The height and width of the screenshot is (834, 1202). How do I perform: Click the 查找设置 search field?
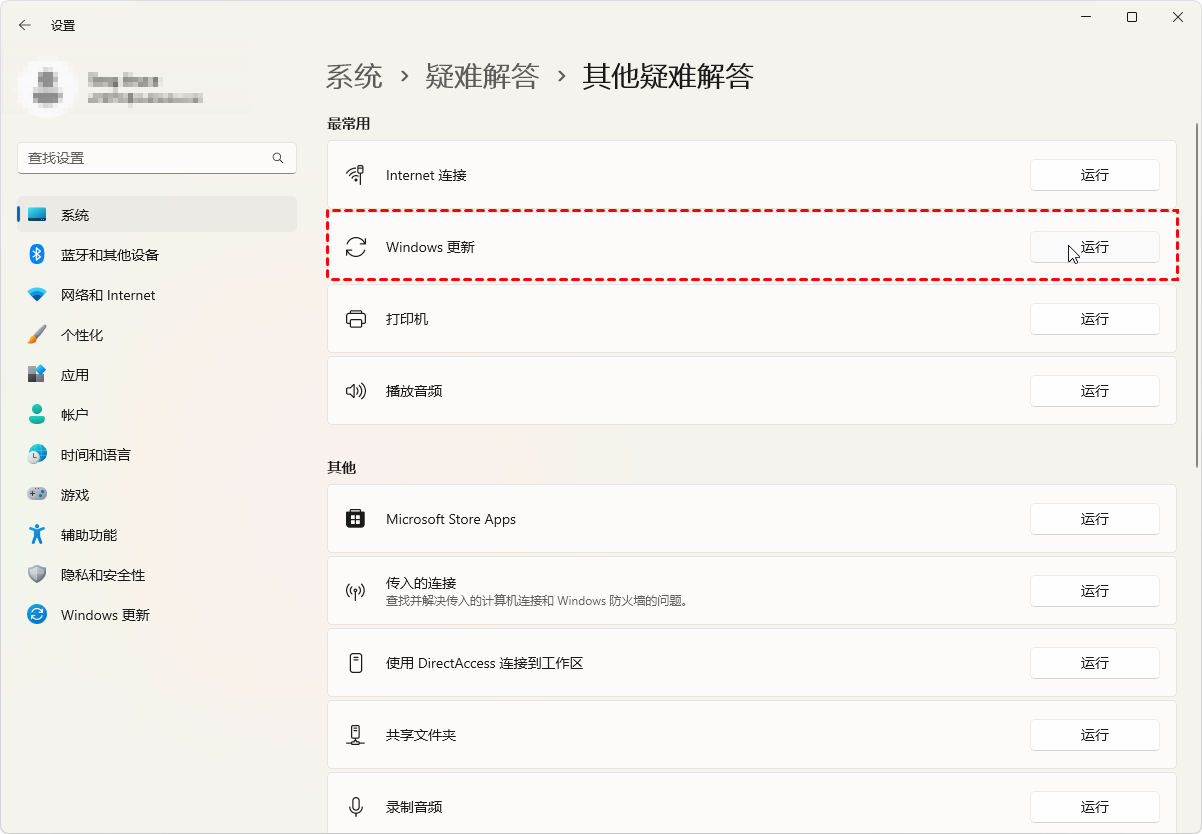pyautogui.click(x=145, y=158)
